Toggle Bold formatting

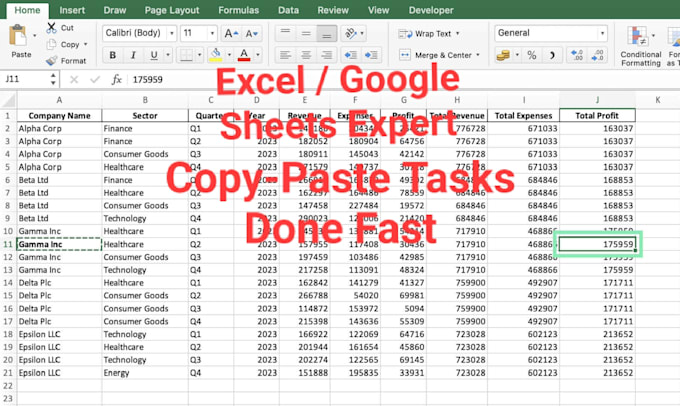coord(113,55)
